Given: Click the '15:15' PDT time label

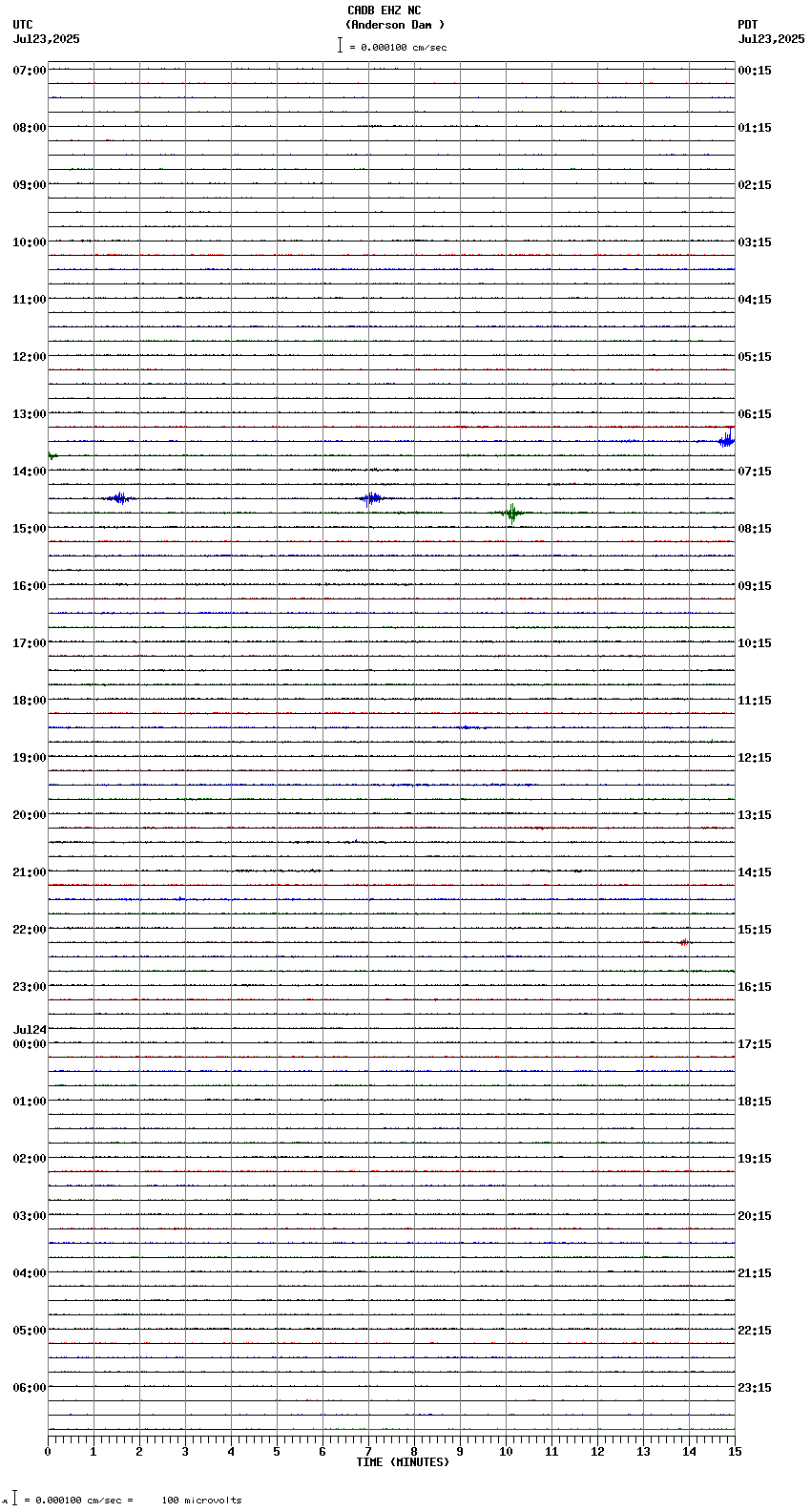Looking at the screenshot, I should [755, 930].
